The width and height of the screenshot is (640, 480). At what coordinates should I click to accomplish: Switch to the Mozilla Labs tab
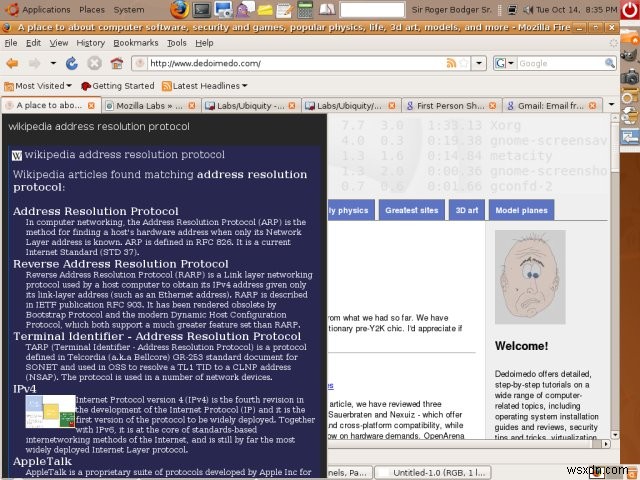coord(149,106)
